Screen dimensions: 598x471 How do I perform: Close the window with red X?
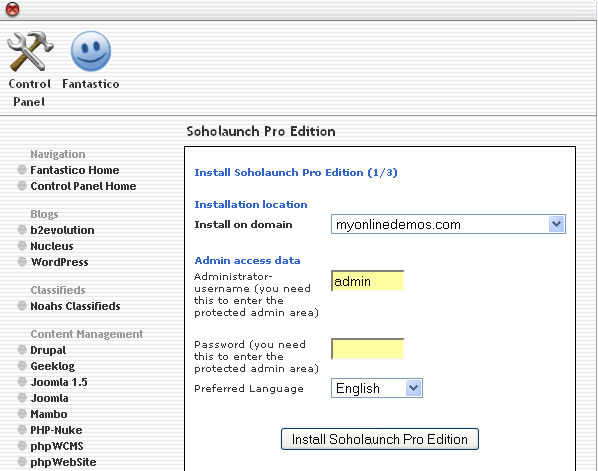click(12, 9)
